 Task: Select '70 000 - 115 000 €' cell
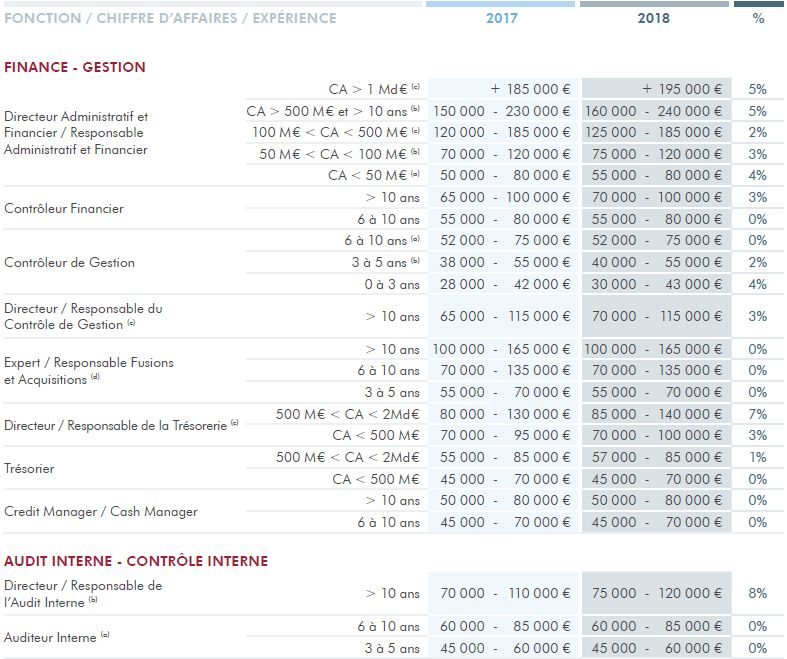tap(657, 316)
